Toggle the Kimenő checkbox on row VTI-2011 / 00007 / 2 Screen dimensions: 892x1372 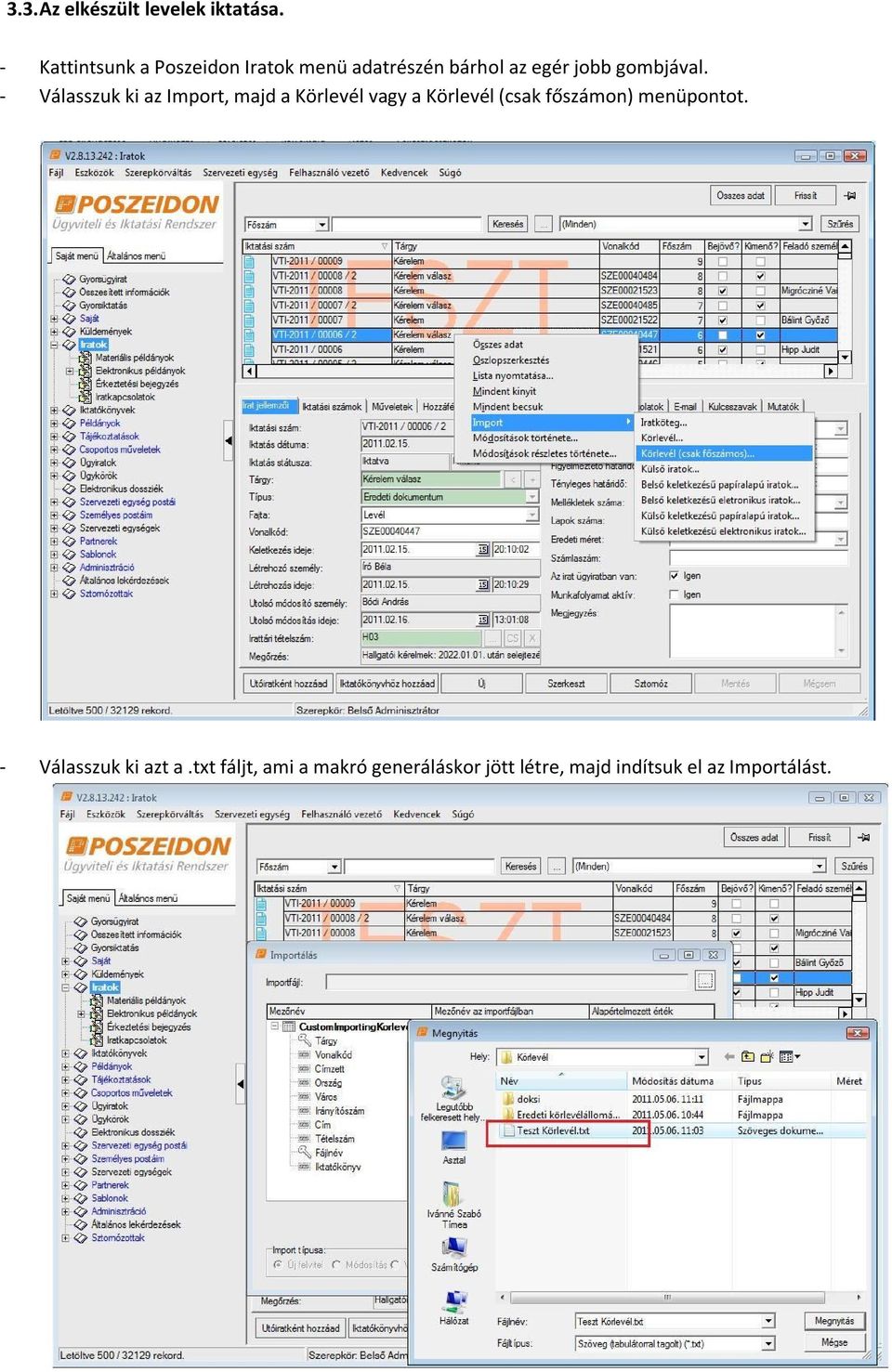(x=760, y=306)
